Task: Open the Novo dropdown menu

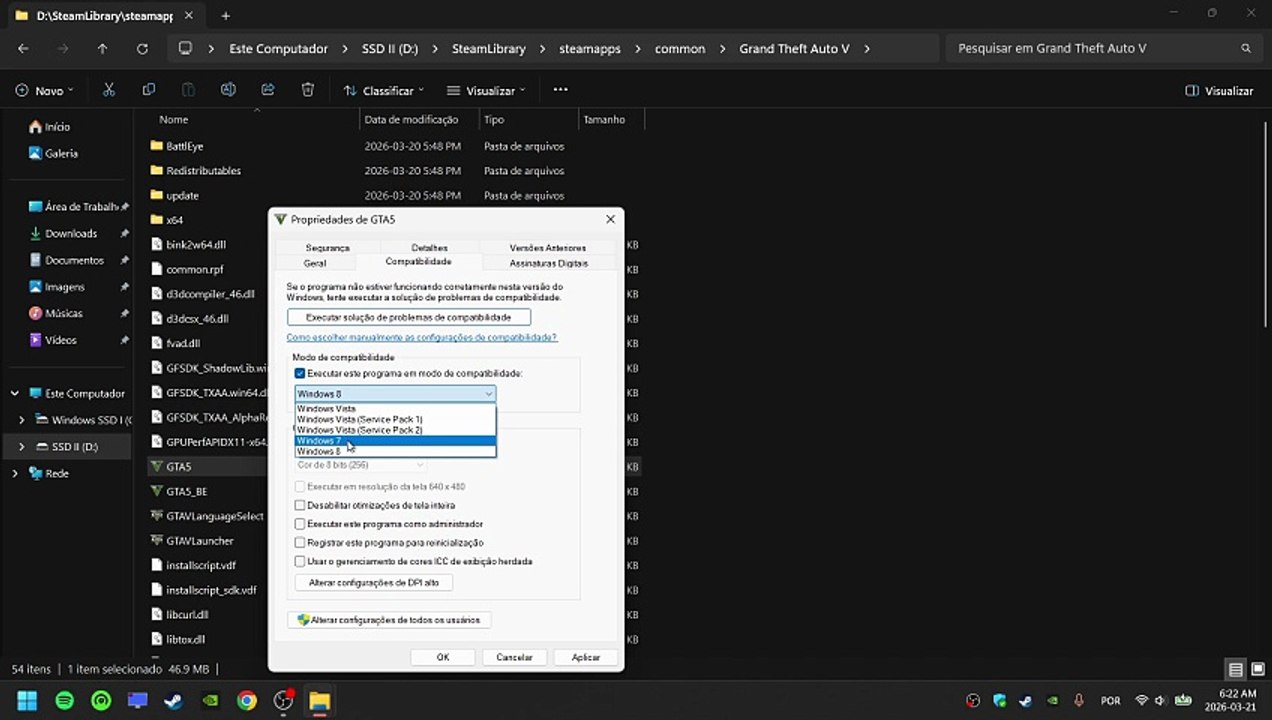Action: (x=44, y=90)
